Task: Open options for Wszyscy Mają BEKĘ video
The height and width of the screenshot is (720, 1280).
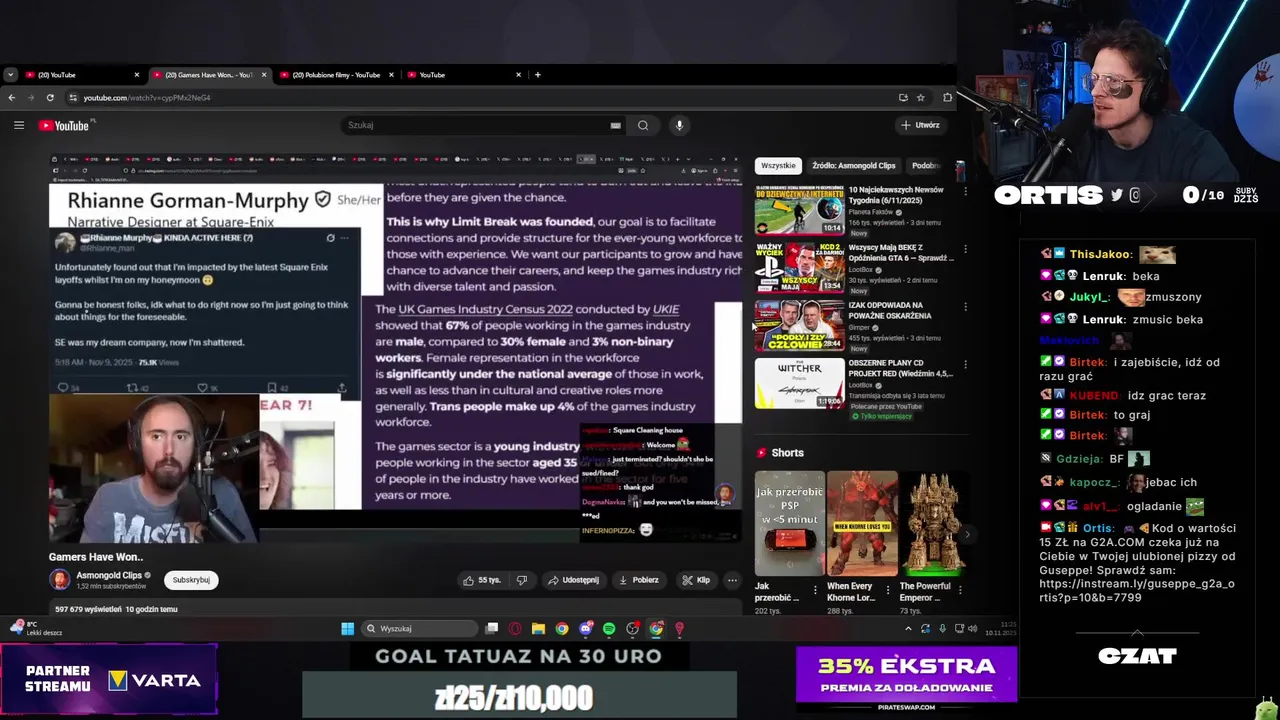Action: coord(965,249)
